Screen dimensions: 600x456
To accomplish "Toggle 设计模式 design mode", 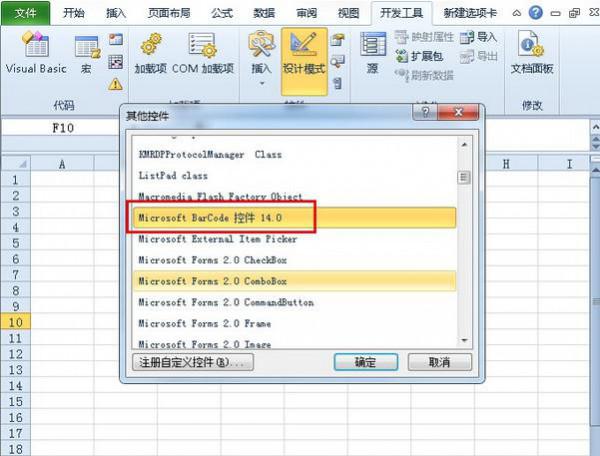I will pyautogui.click(x=304, y=55).
